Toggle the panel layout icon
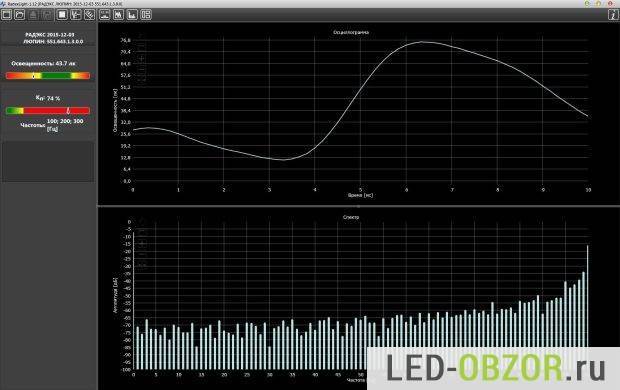 (x=146, y=15)
